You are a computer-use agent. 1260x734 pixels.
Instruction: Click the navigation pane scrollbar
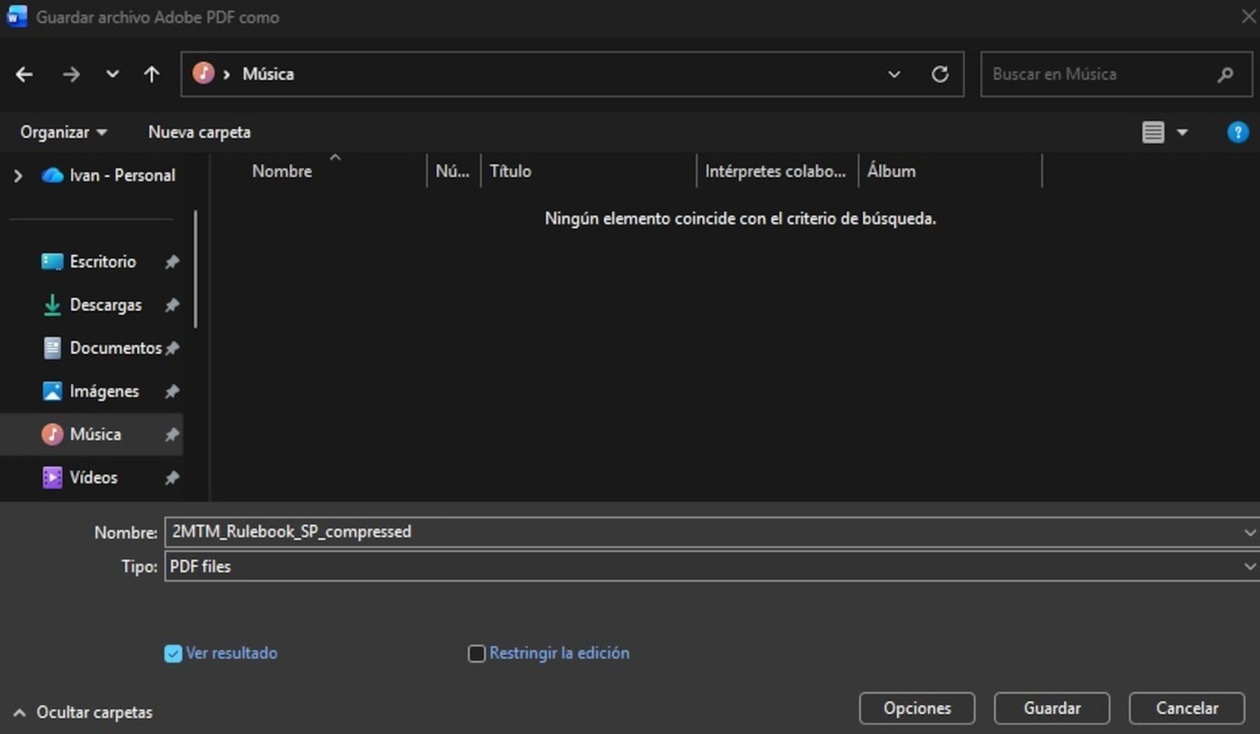coord(195,270)
